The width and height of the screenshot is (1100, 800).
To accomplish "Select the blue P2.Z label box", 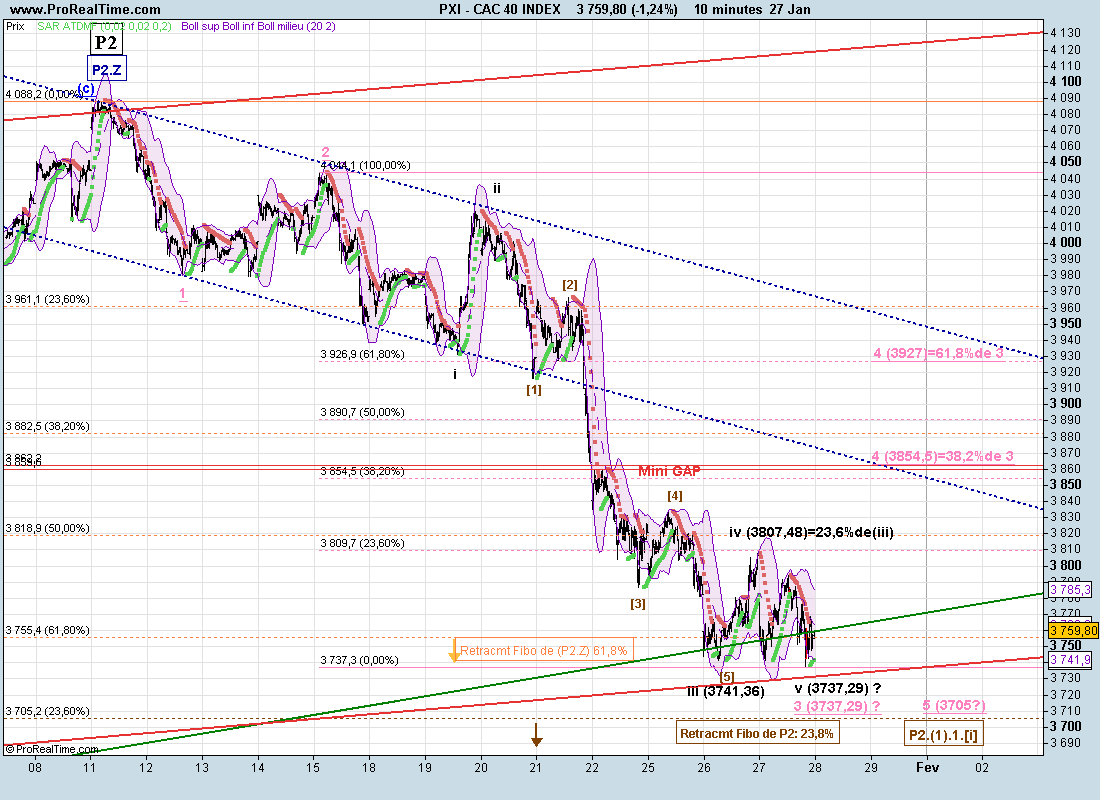I will pyautogui.click(x=107, y=69).
